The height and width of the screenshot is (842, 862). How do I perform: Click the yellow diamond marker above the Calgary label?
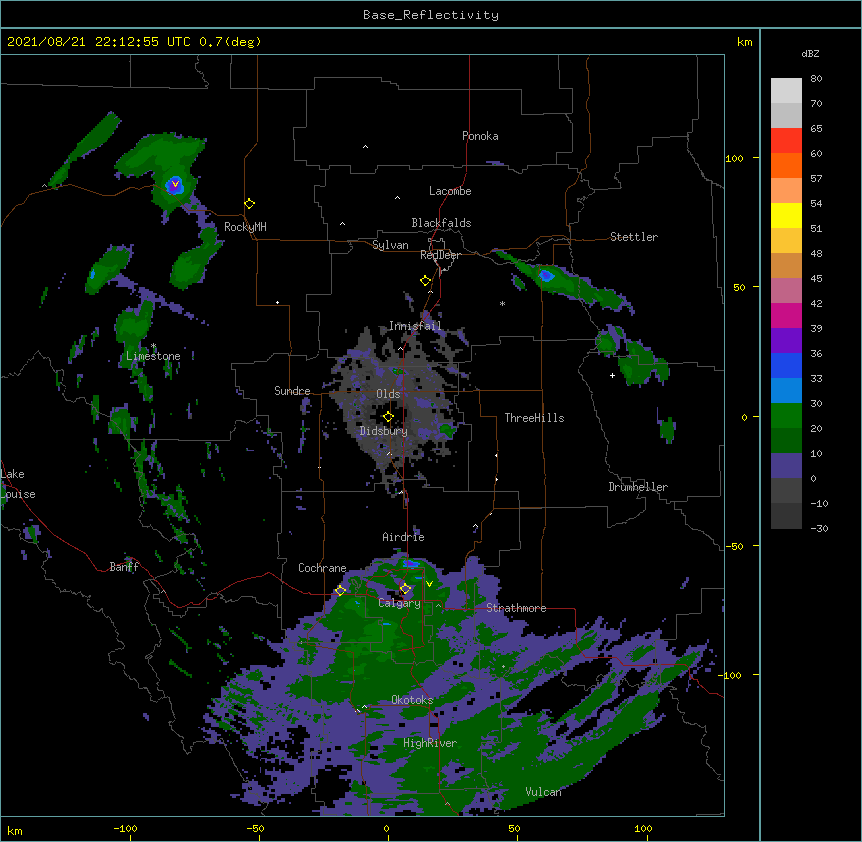[x=405, y=589]
